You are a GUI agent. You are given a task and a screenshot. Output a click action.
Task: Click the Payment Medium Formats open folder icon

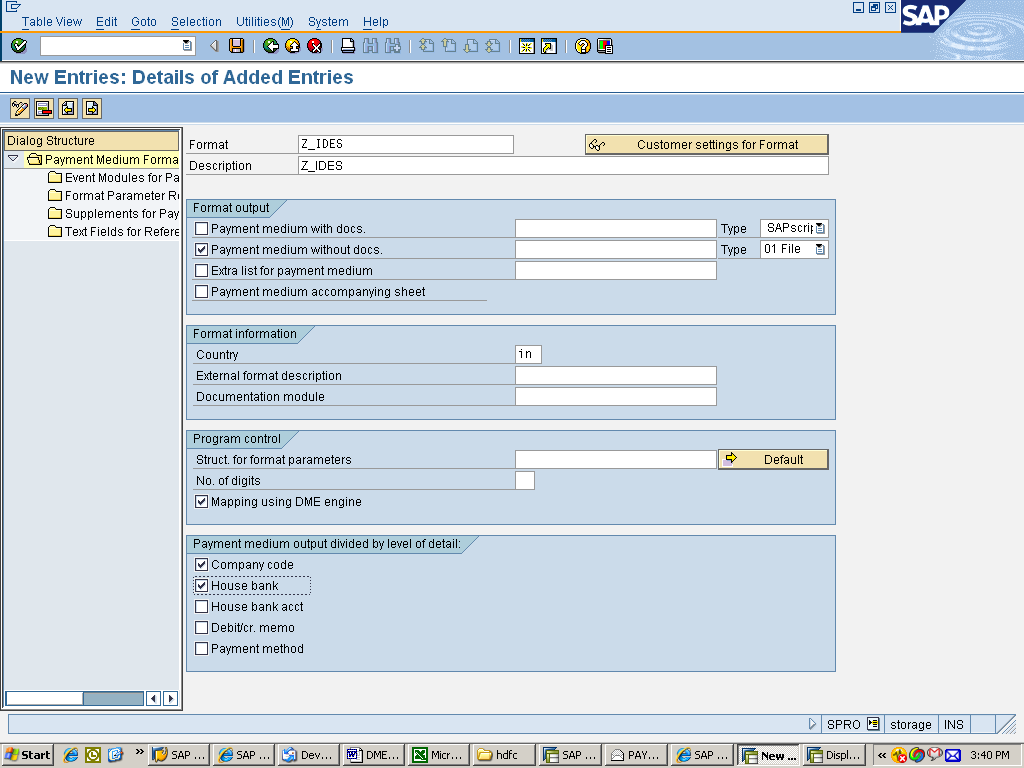(x=35, y=159)
